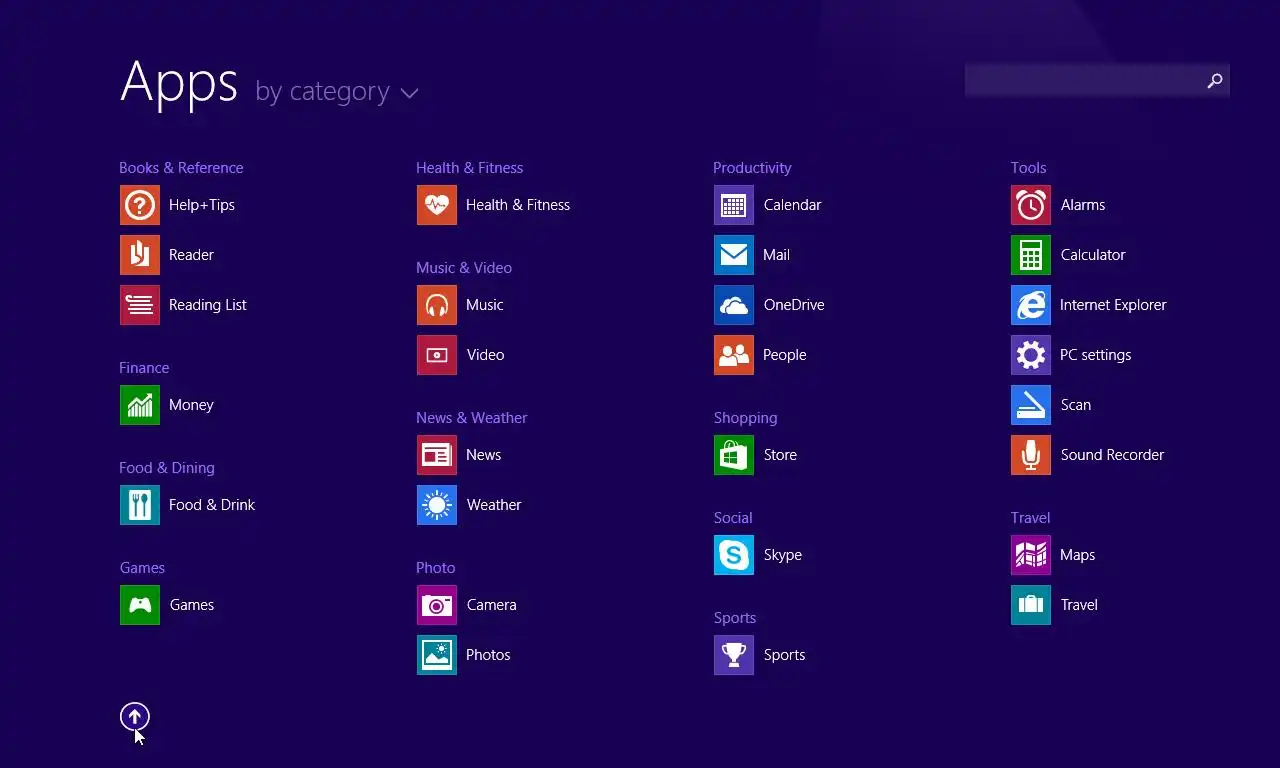Viewport: 1280px width, 768px height.
Task: Select the Shopping category heading
Action: [745, 418]
